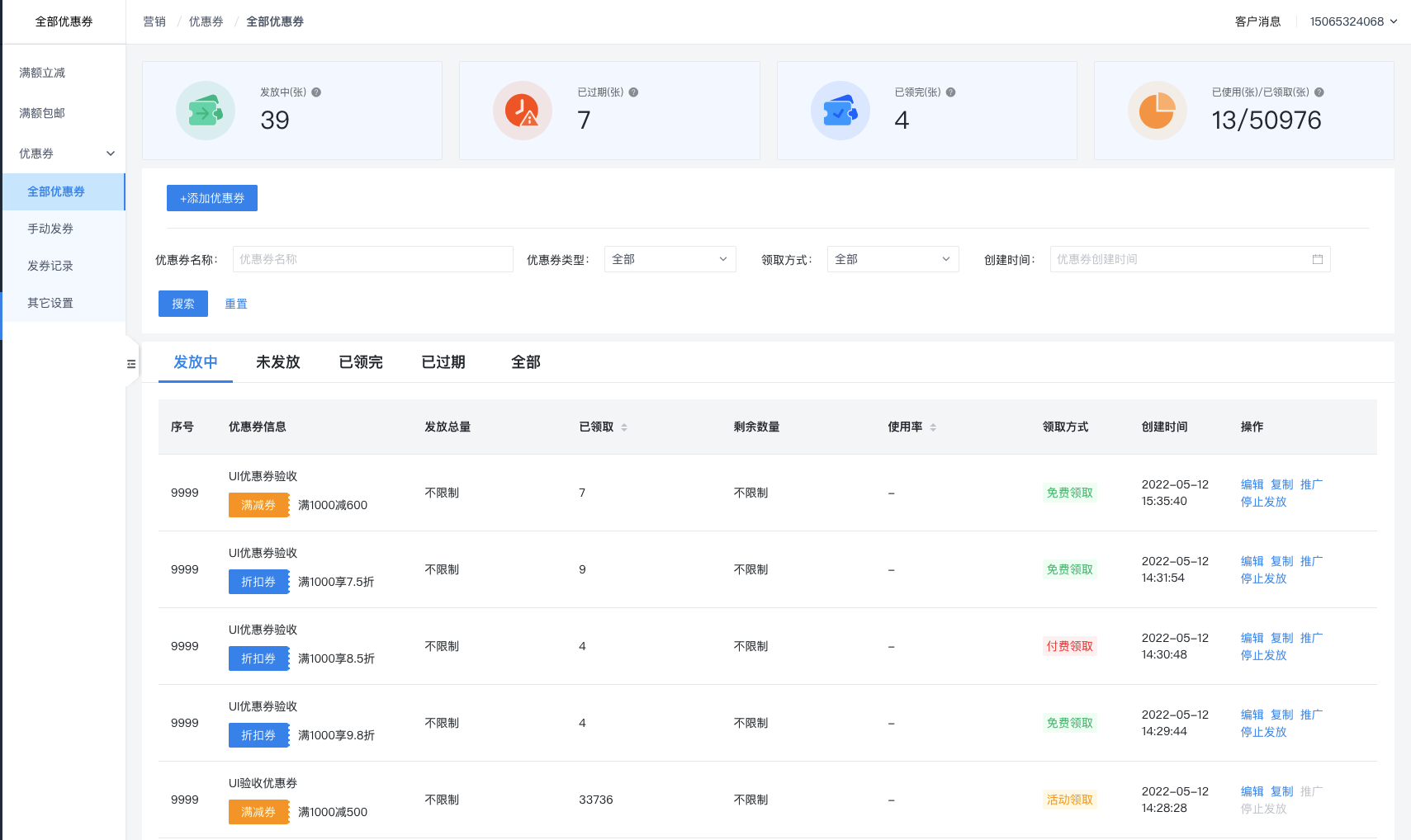The height and width of the screenshot is (840, 1411).
Task: Click the wallet icon on the 发放中 card
Action: tap(205, 110)
